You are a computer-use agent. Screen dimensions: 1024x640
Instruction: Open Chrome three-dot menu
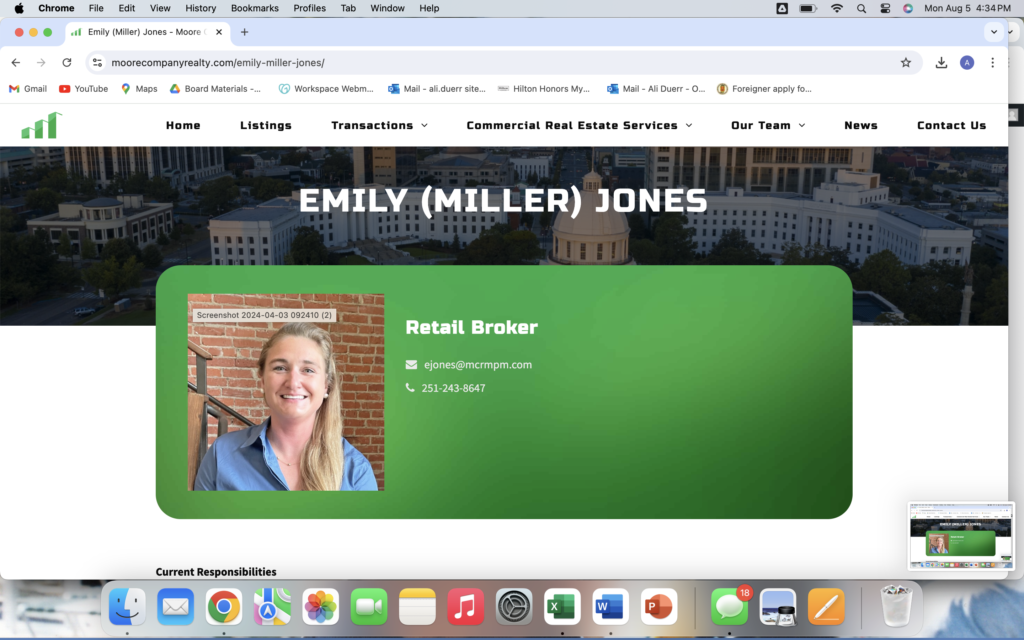point(992,62)
